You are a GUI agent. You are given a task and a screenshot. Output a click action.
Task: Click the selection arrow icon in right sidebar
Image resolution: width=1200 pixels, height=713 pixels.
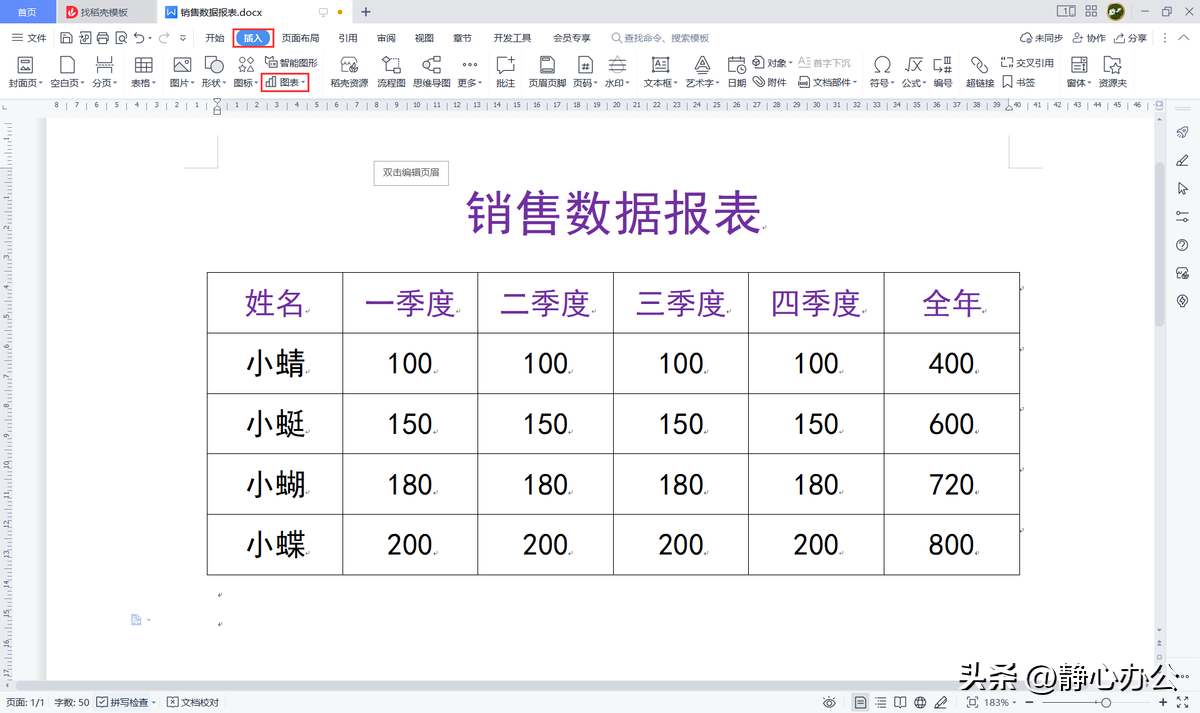tap(1183, 188)
